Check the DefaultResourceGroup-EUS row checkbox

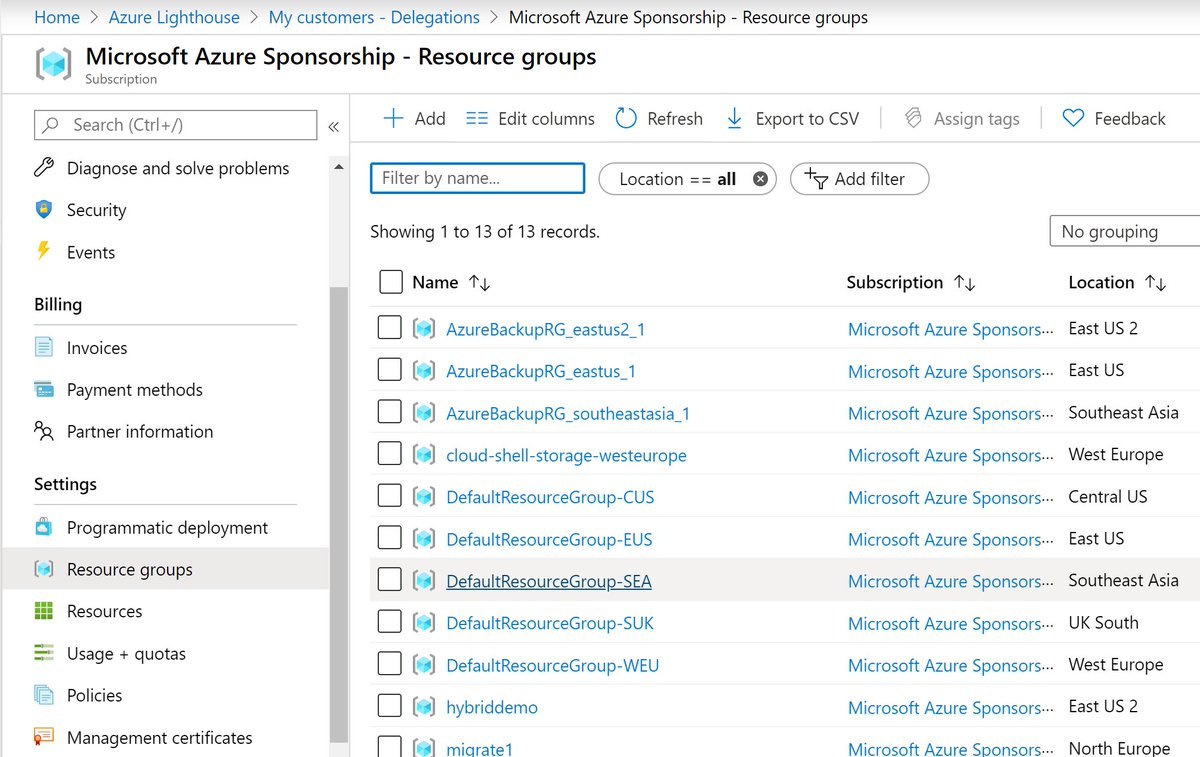390,537
